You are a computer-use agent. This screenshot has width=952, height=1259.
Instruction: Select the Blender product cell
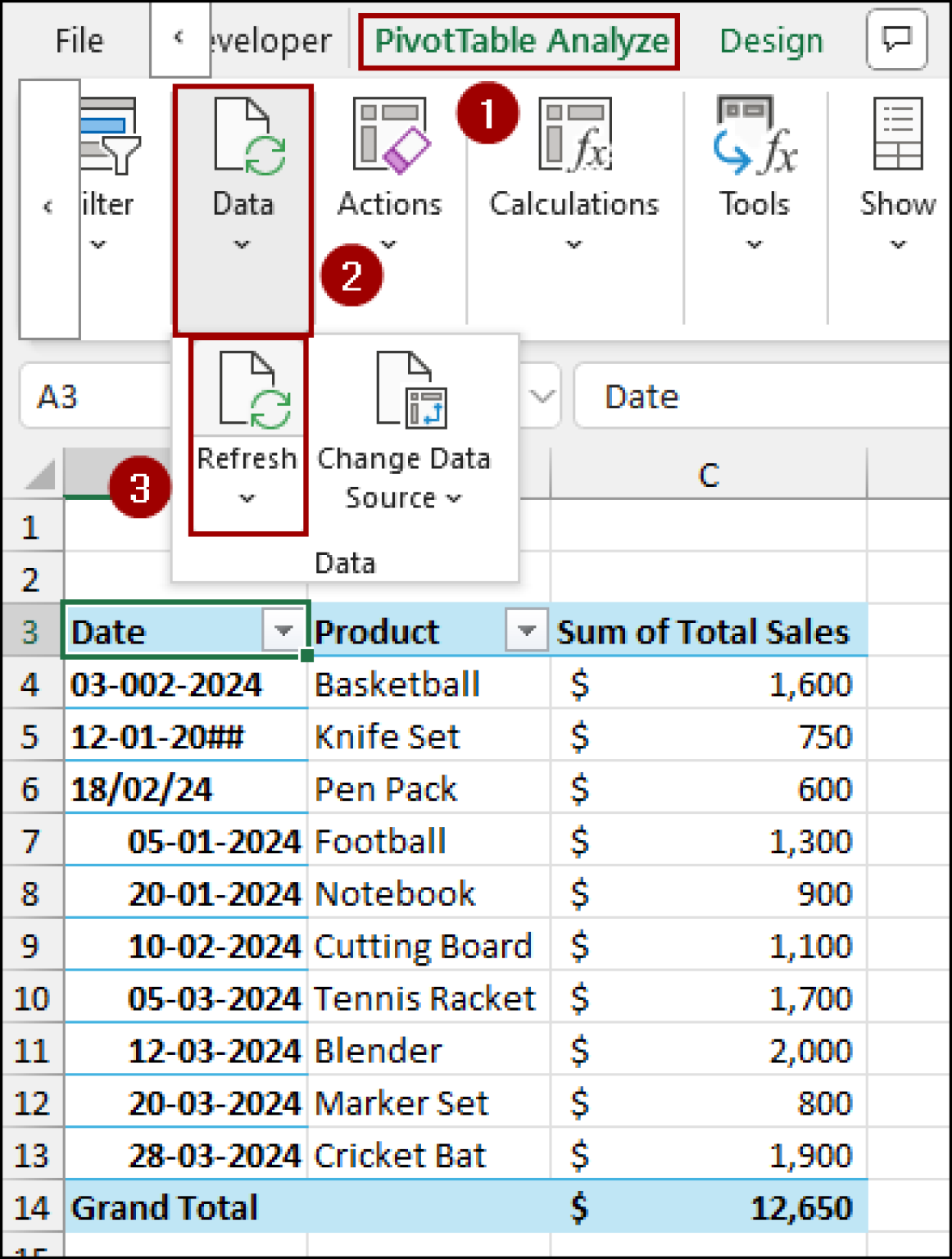tap(429, 1052)
